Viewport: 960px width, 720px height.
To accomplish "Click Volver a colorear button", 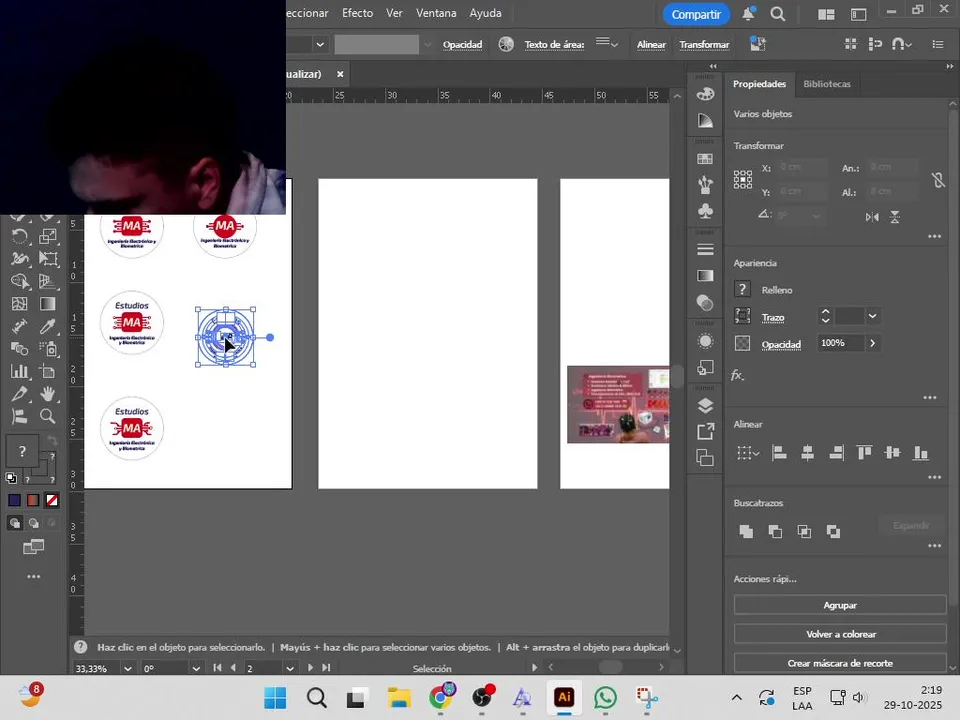I will coord(840,634).
